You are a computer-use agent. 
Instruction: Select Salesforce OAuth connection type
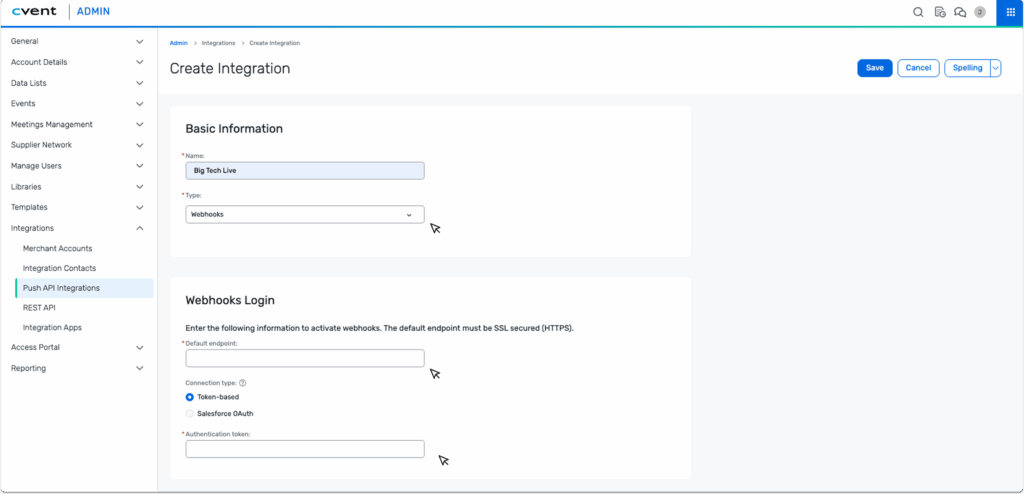[x=190, y=413]
